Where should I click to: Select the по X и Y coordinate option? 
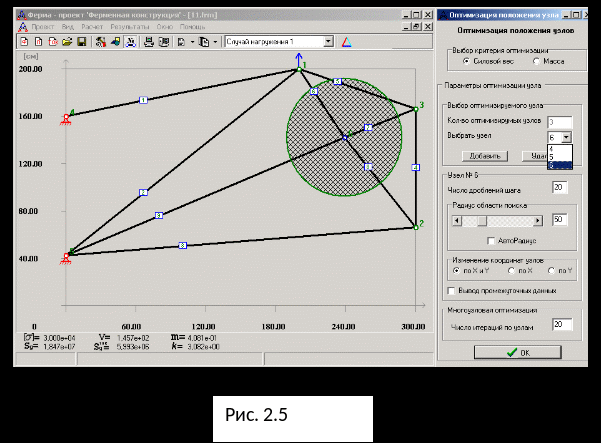click(456, 271)
